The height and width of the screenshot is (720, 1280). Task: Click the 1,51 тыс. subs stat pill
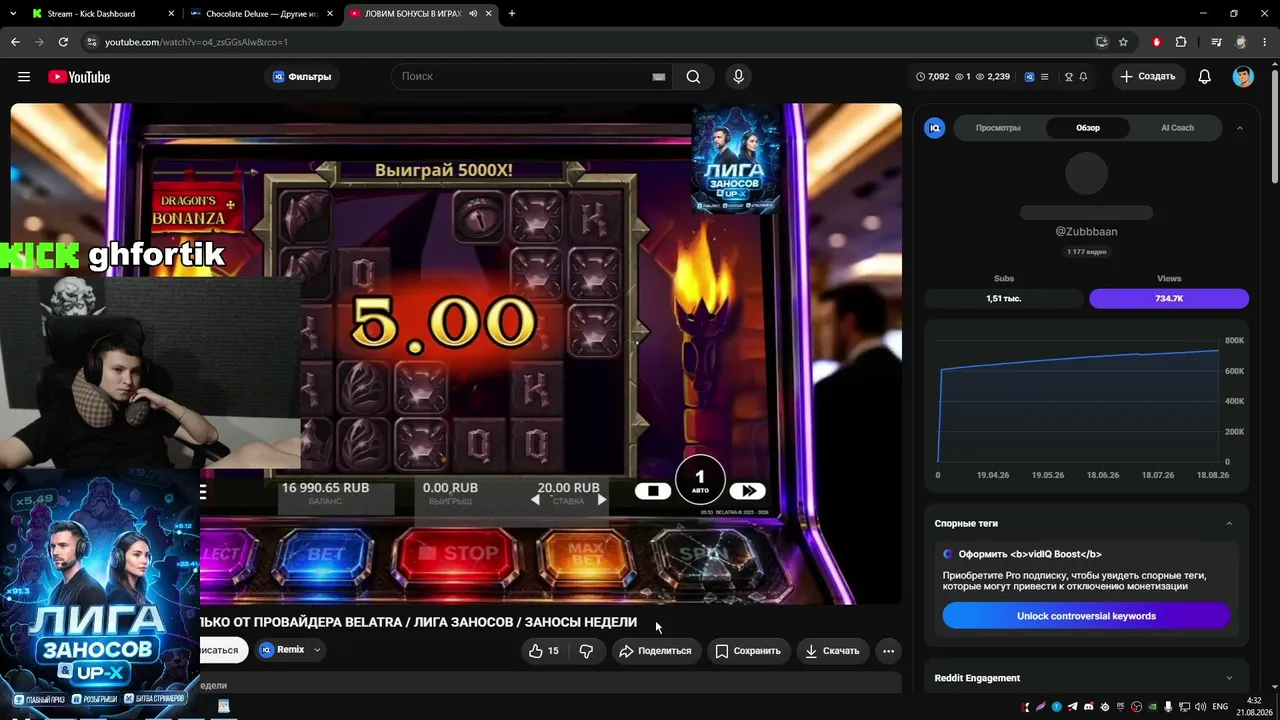[x=1004, y=298]
